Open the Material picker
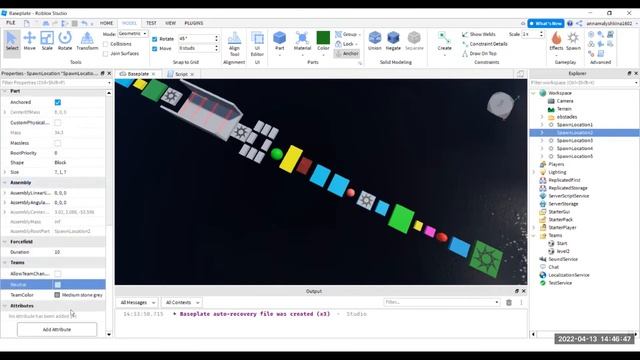Viewport: 640px width, 360px height. 302,41
